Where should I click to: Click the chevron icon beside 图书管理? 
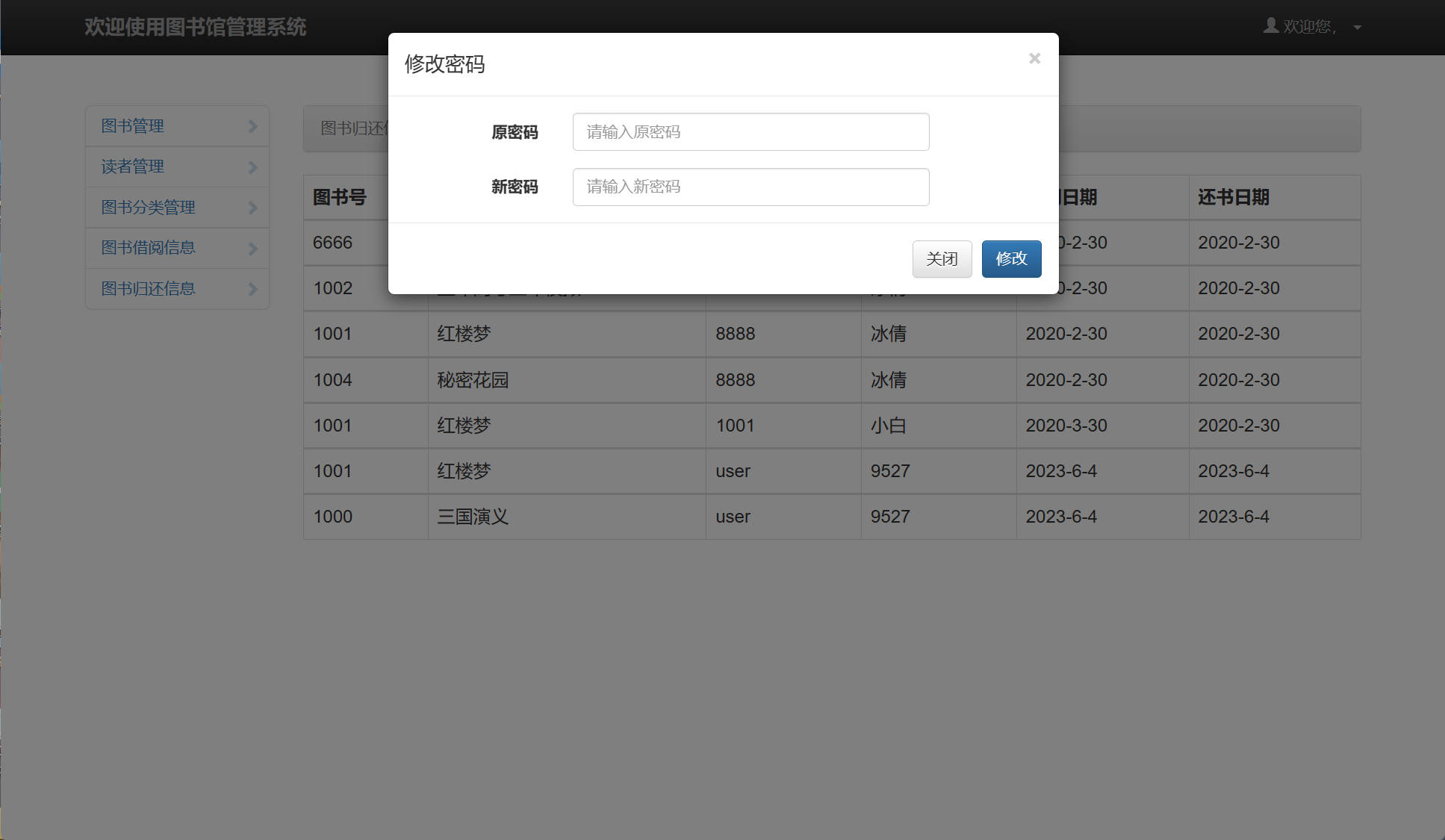click(x=253, y=126)
